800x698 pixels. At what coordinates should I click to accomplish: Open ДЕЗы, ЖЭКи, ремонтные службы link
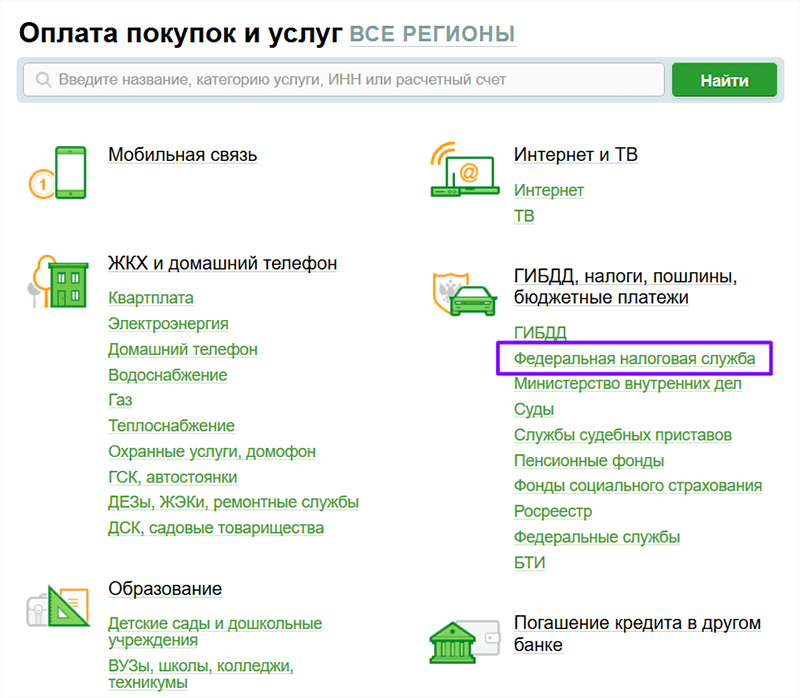233,502
